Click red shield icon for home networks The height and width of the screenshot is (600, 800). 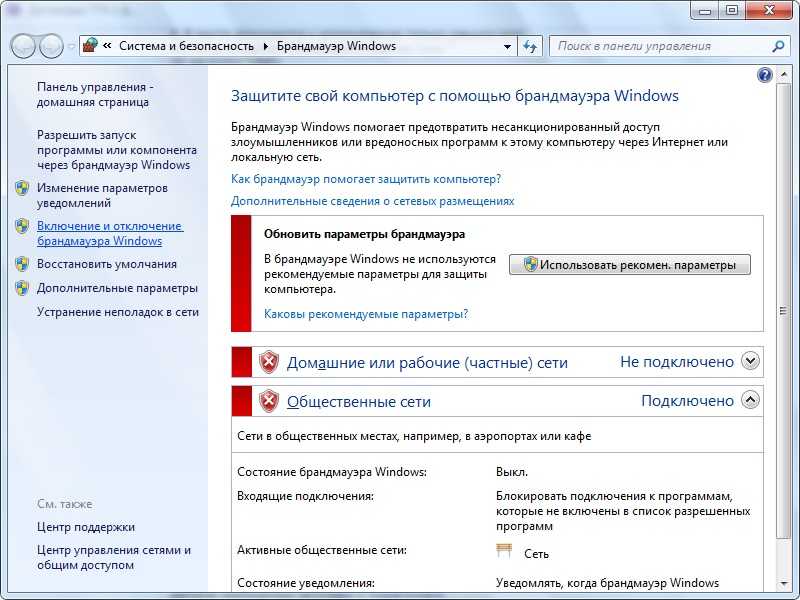(269, 362)
